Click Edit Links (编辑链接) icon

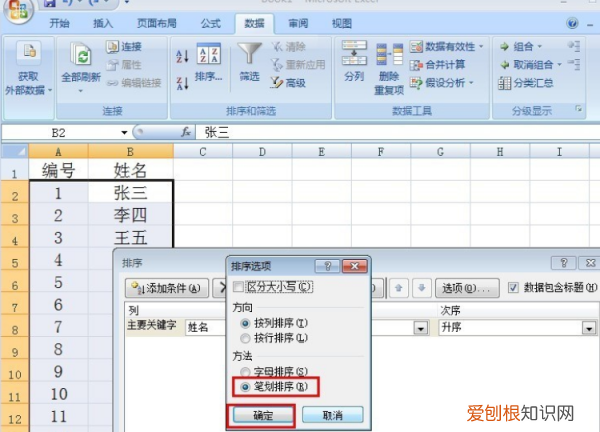tap(112, 83)
